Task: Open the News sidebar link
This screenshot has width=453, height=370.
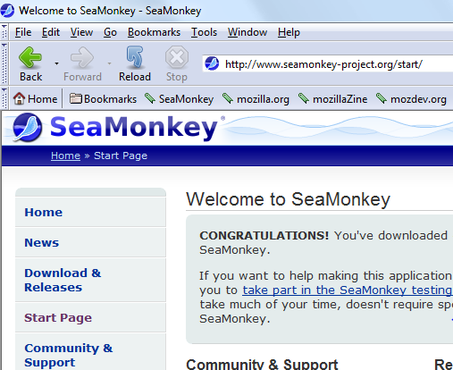Action: [x=42, y=243]
